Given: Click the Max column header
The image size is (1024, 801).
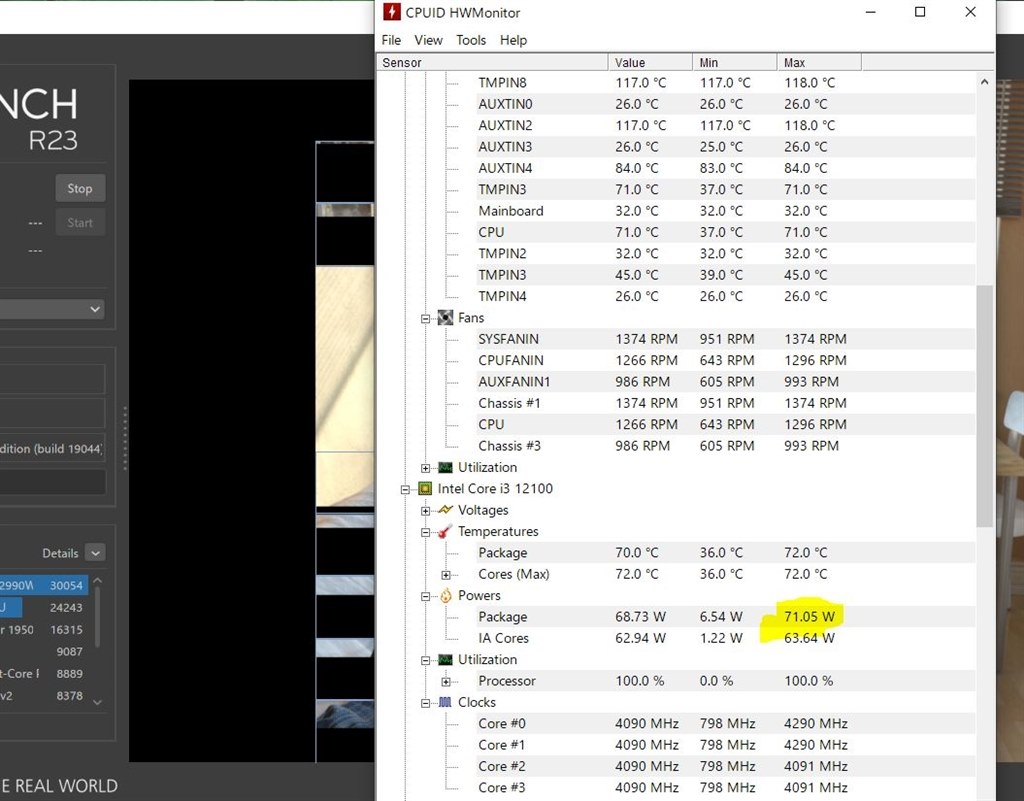Looking at the screenshot, I should pyautogui.click(x=820, y=63).
